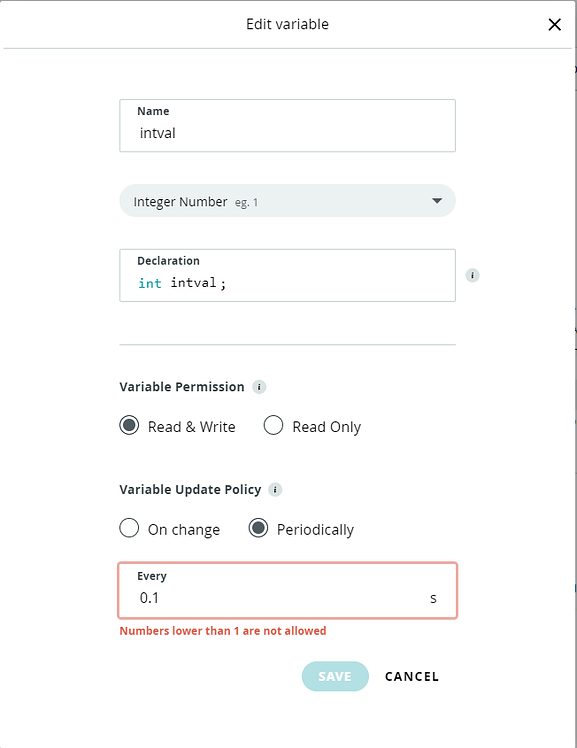Screen dimensions: 577x748
Task: Click the dropdown caret arrow for variable type
Action: 437,201
